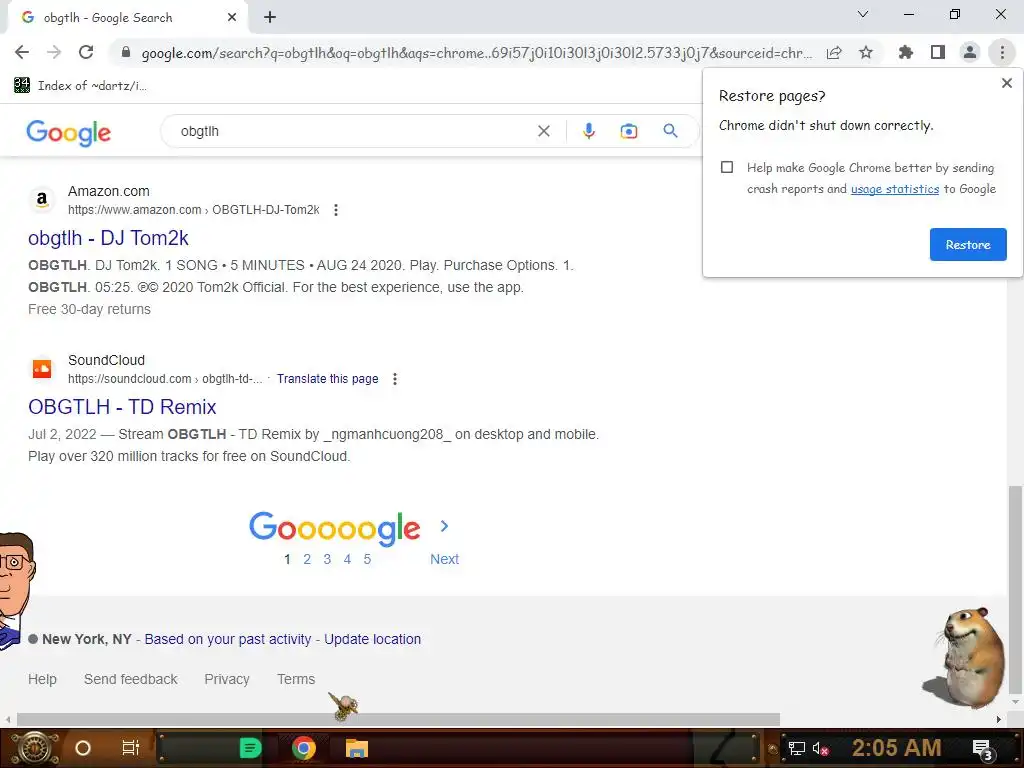The width and height of the screenshot is (1024, 768).
Task: Search by image with camera icon
Action: [x=628, y=131]
